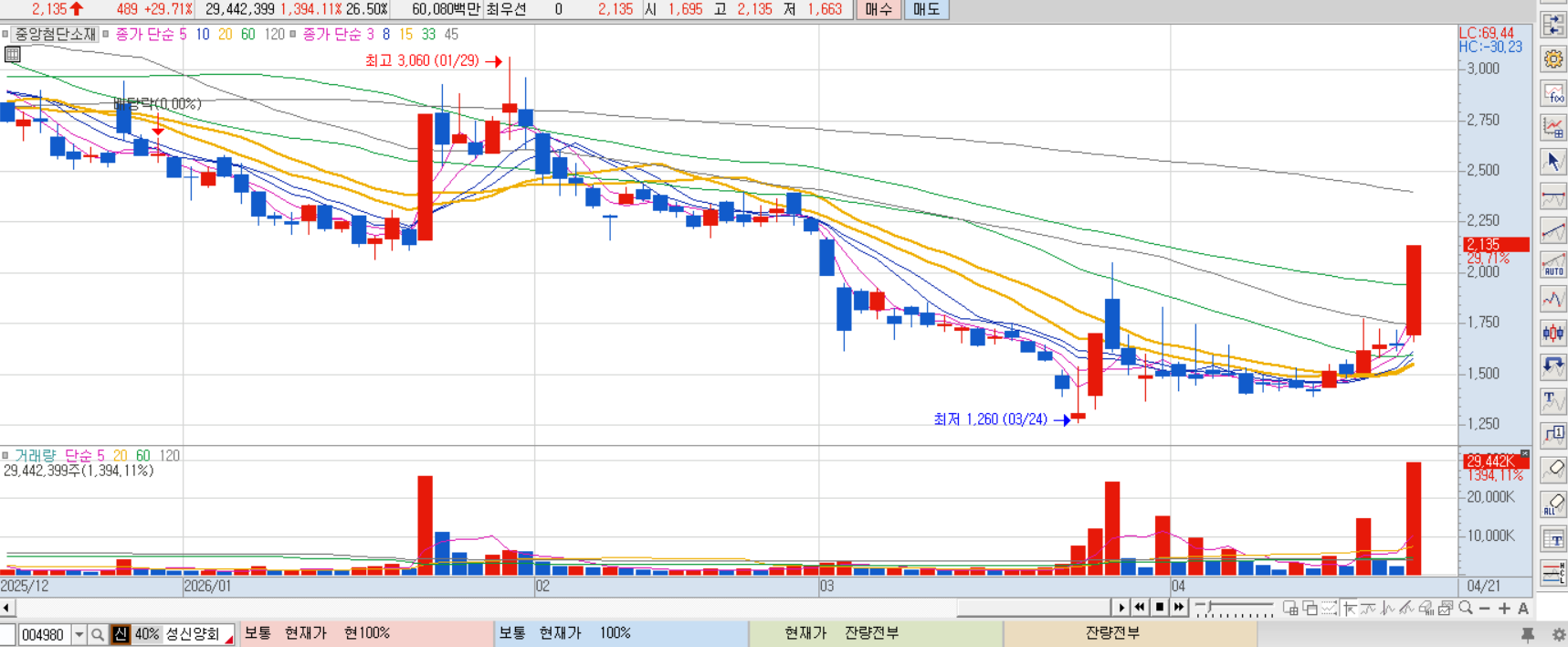The image size is (1568, 647).
Task: Toggle the HCL lines display icon
Action: [1552, 573]
